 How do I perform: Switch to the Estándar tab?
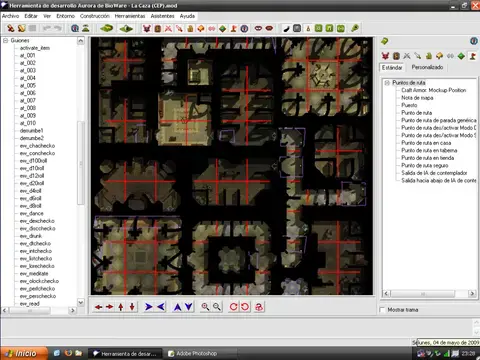[392, 68]
